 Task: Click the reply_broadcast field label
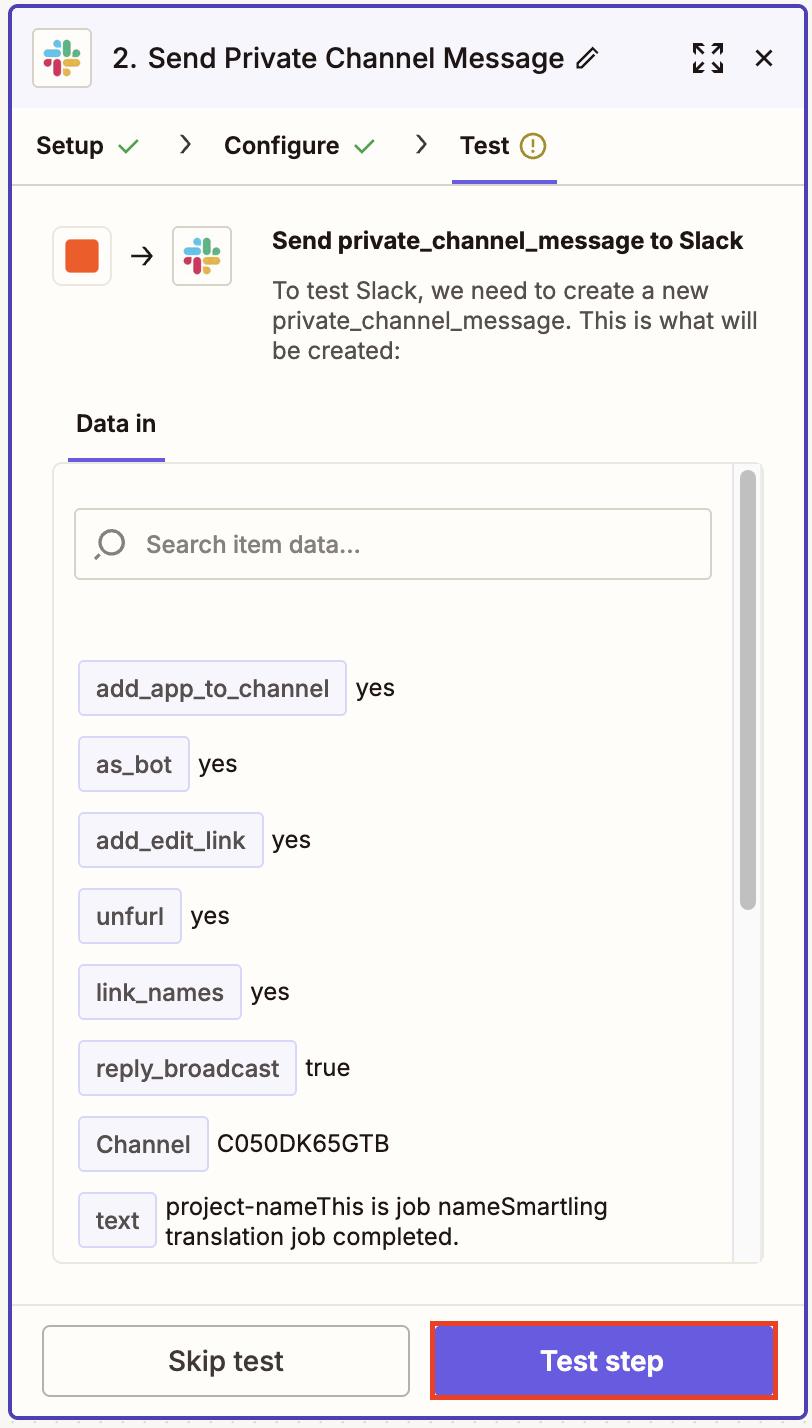pos(187,1068)
